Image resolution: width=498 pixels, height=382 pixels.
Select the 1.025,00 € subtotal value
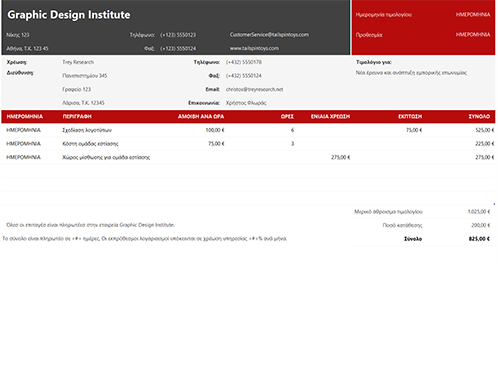479,212
